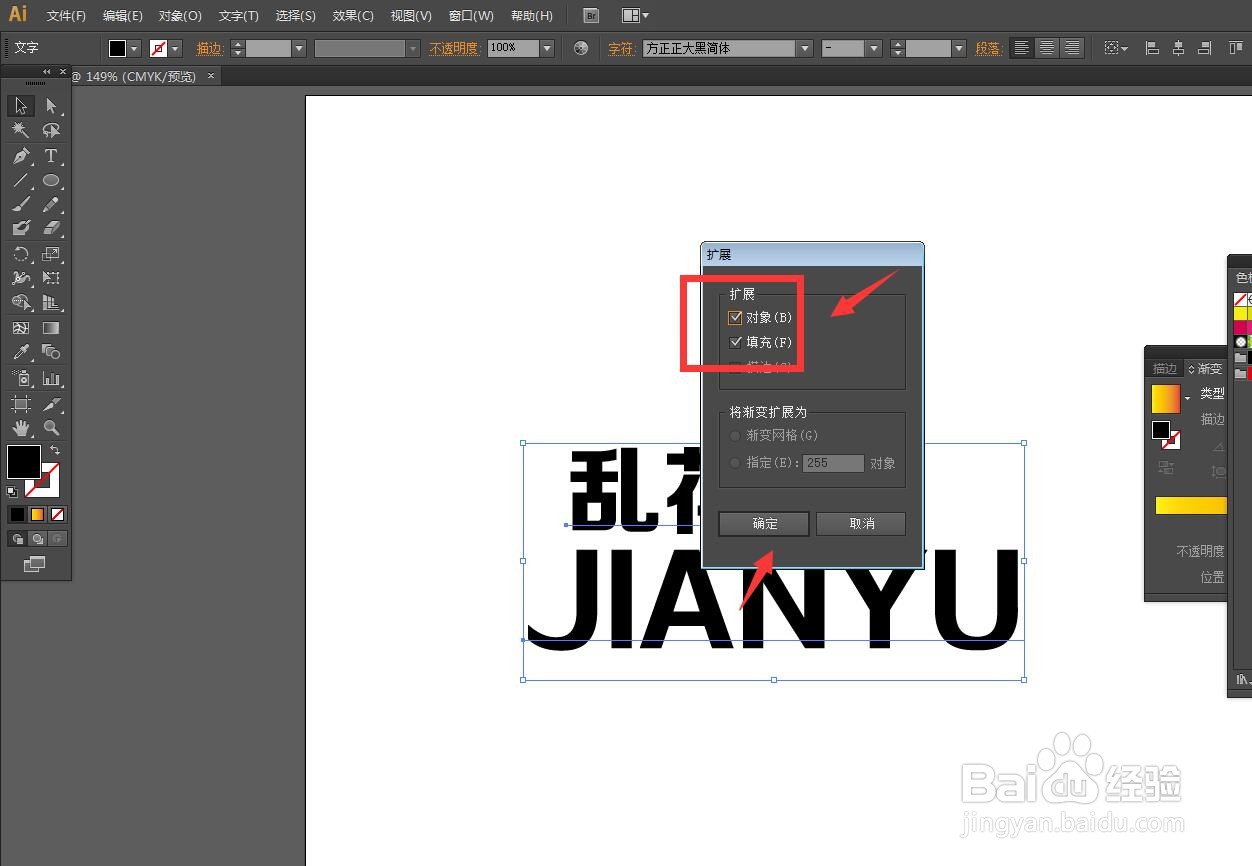The height and width of the screenshot is (866, 1252).
Task: Uncheck the 对象(B) checkbox in Expand dialog
Action: click(x=737, y=317)
